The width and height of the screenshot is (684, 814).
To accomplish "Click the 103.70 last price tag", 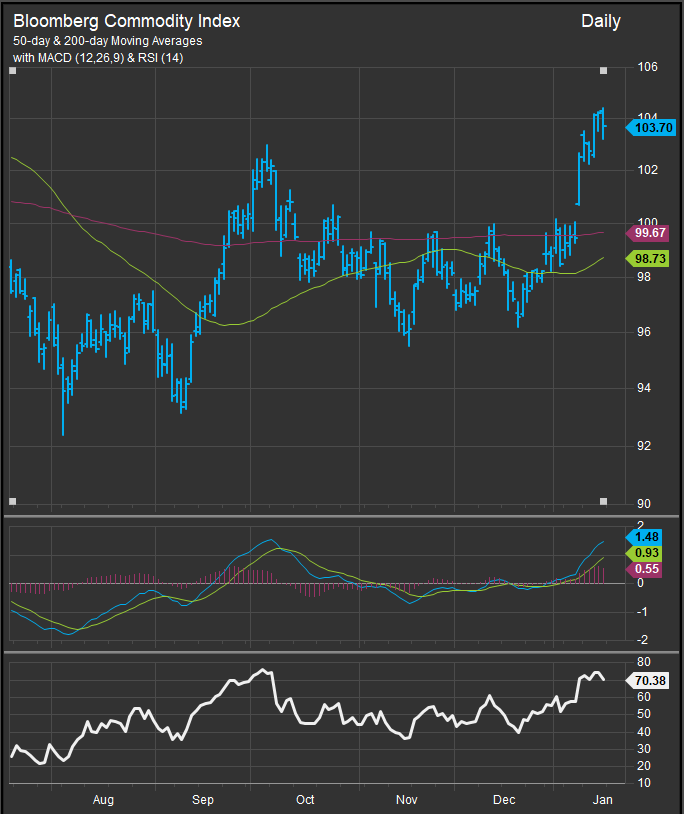I will coord(651,127).
